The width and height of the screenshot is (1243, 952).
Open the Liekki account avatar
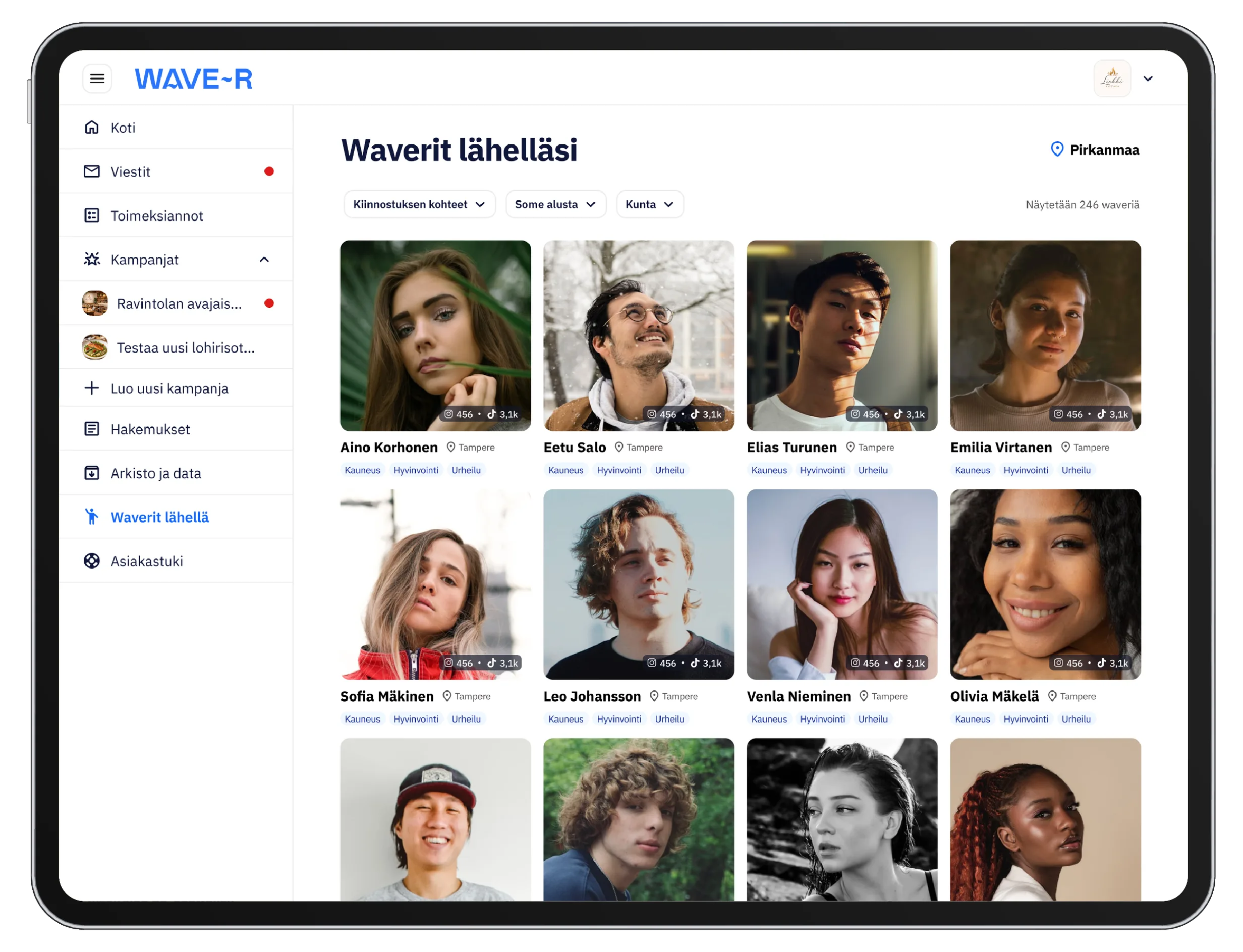(1111, 78)
